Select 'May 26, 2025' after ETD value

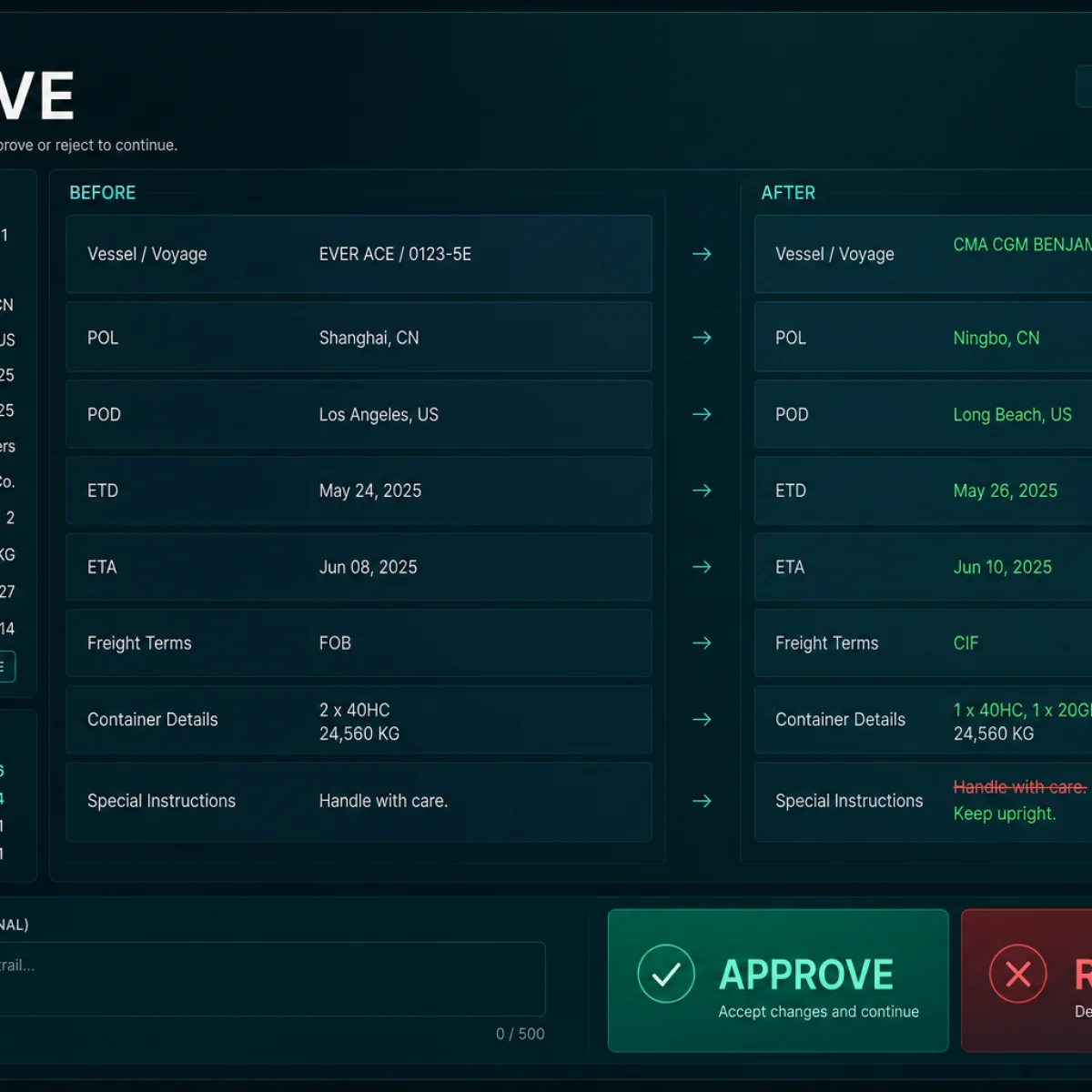pos(1005,490)
